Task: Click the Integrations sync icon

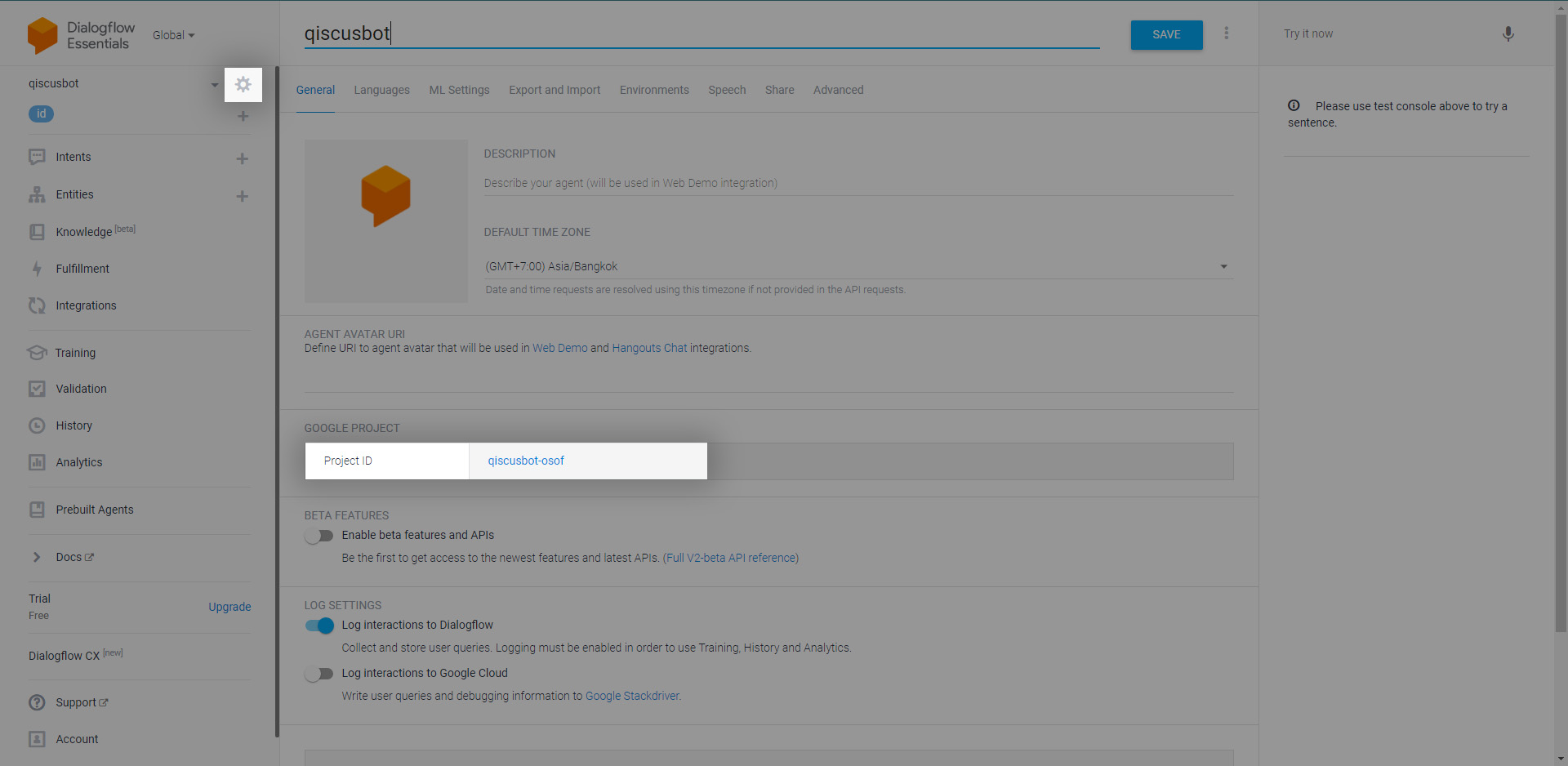Action: 37,305
